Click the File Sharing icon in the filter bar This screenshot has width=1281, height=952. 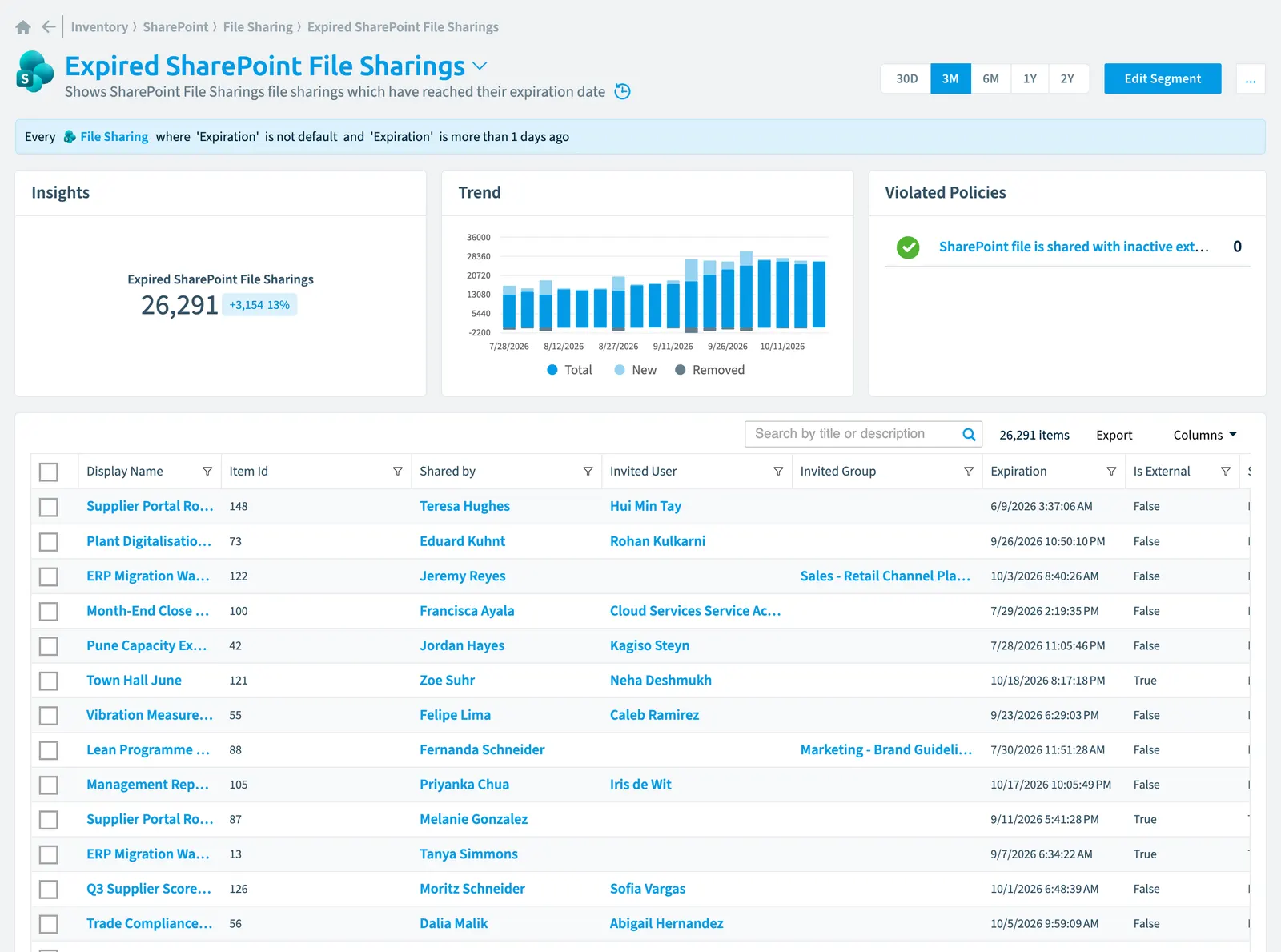tap(70, 137)
